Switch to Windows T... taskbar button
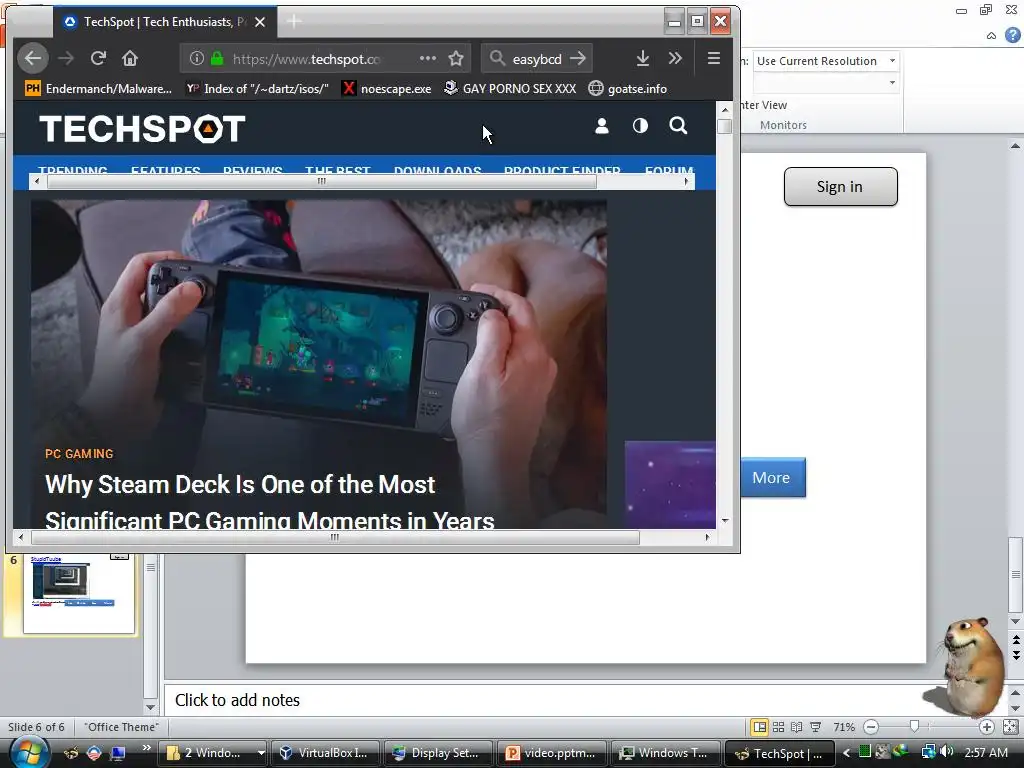1024x768 pixels. coord(665,753)
